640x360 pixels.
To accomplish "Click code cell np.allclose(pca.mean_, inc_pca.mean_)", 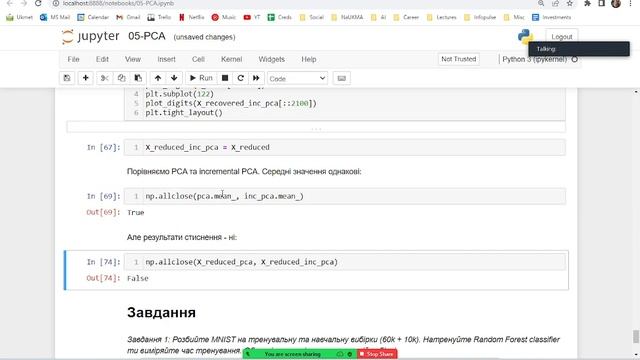I will point(345,196).
